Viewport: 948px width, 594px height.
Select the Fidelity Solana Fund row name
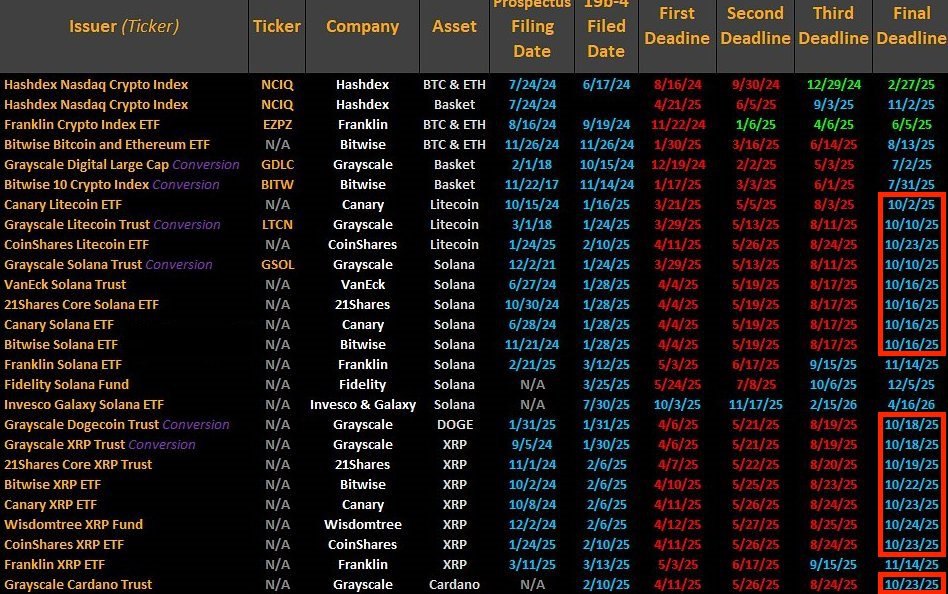66,384
